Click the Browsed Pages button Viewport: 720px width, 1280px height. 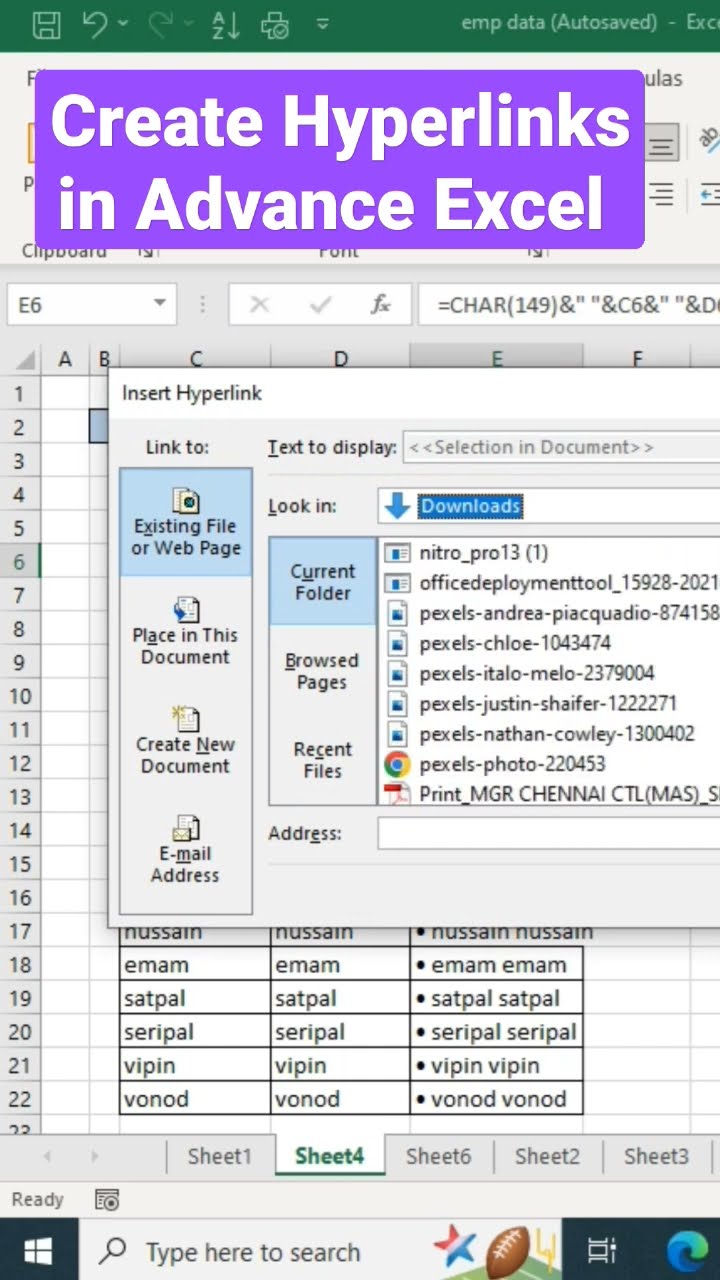tap(322, 671)
